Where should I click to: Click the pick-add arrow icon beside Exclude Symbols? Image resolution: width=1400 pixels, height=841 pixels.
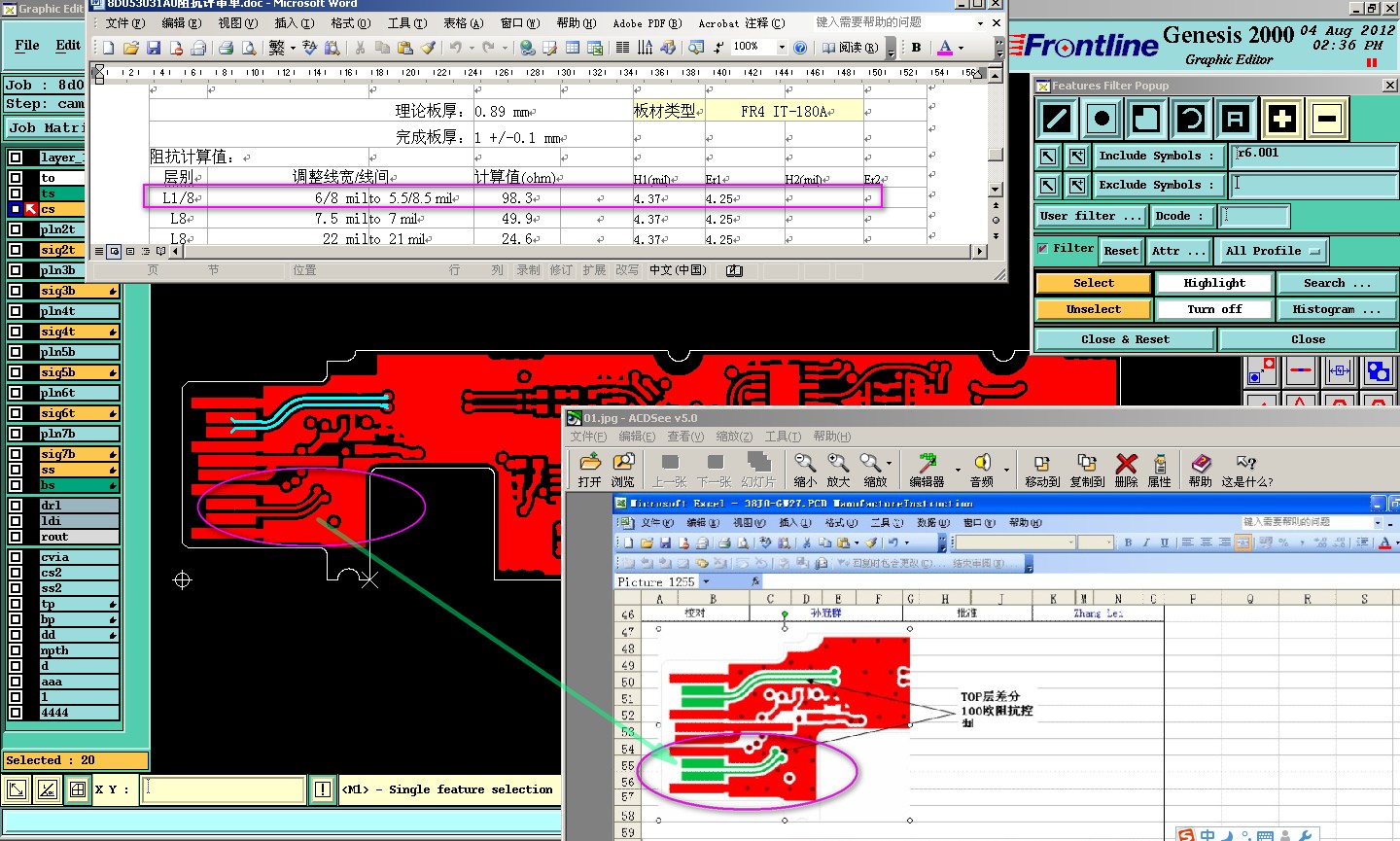click(1077, 185)
